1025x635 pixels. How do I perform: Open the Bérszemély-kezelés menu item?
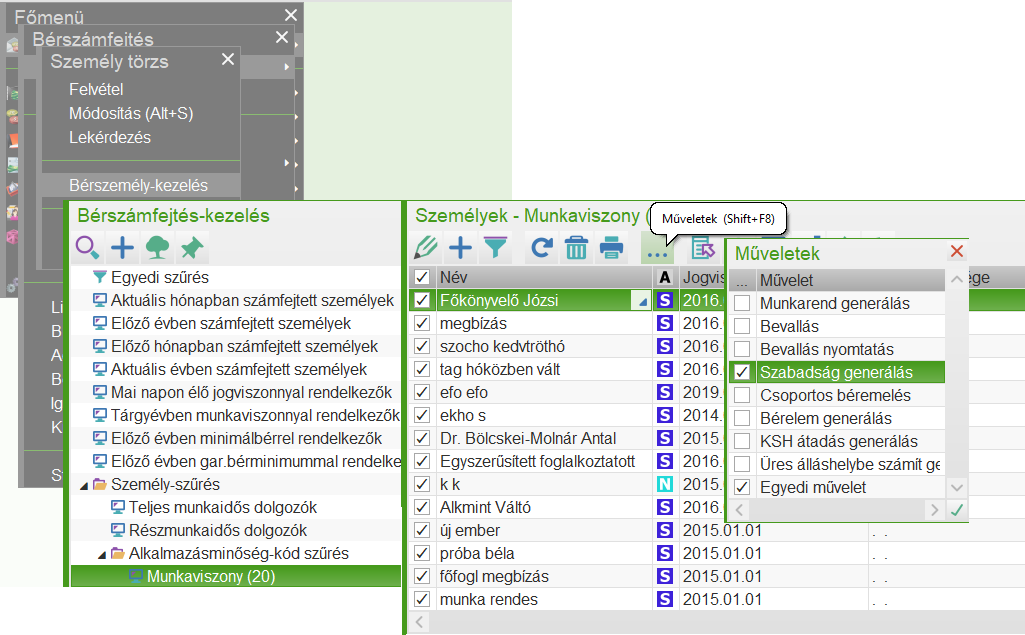point(139,185)
